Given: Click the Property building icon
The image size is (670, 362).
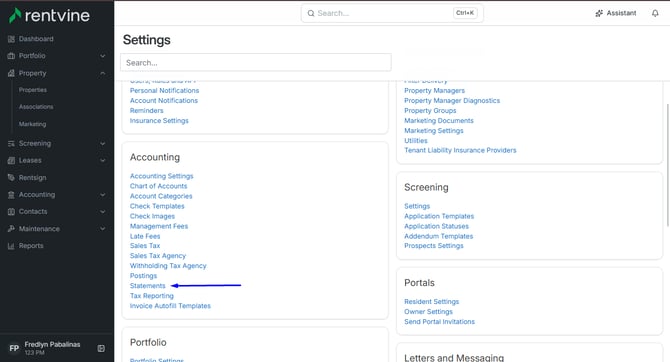Looking at the screenshot, I should pos(12,73).
